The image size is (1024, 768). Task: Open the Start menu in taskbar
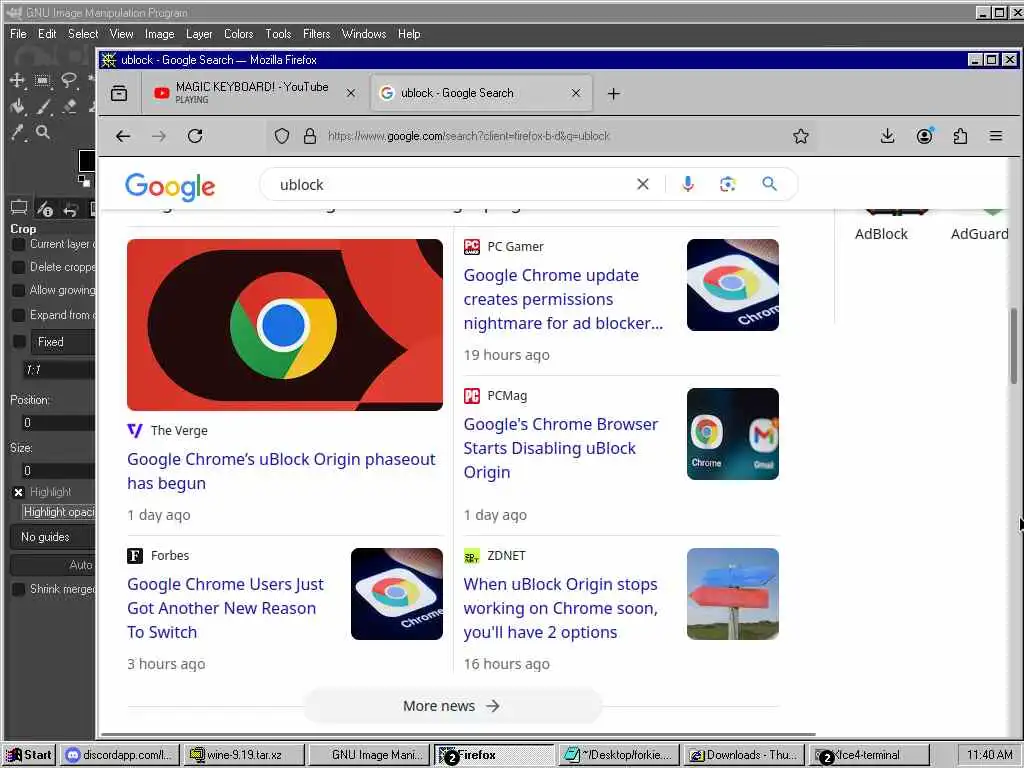(x=29, y=755)
